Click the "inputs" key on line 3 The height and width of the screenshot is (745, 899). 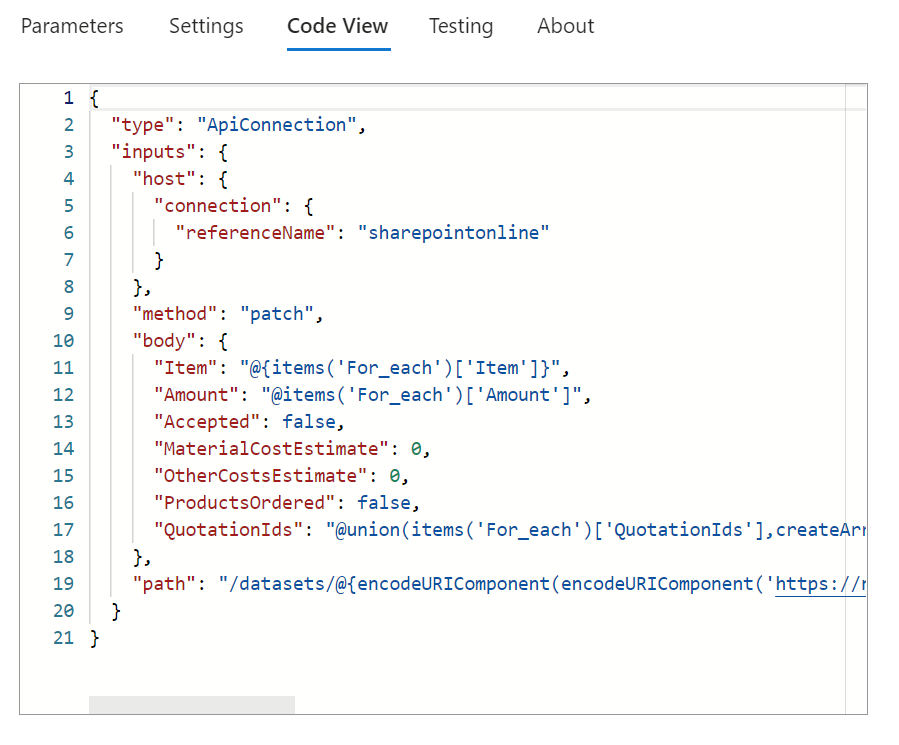coord(153,152)
